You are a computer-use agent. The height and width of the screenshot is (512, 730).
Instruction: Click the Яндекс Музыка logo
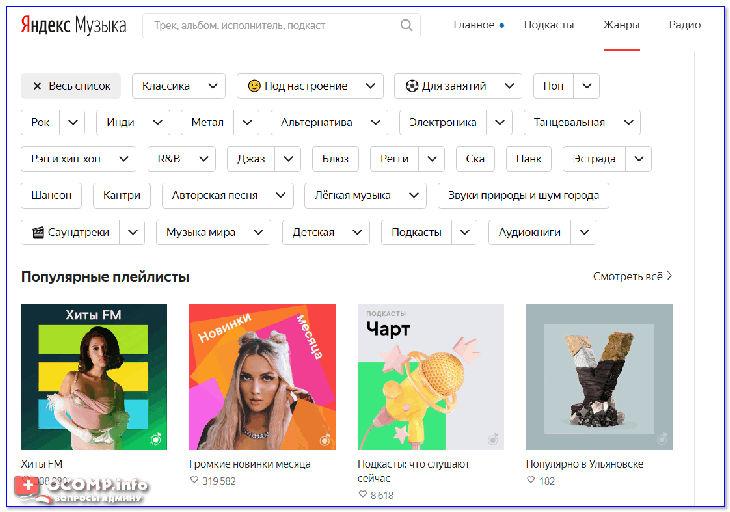coord(74,26)
